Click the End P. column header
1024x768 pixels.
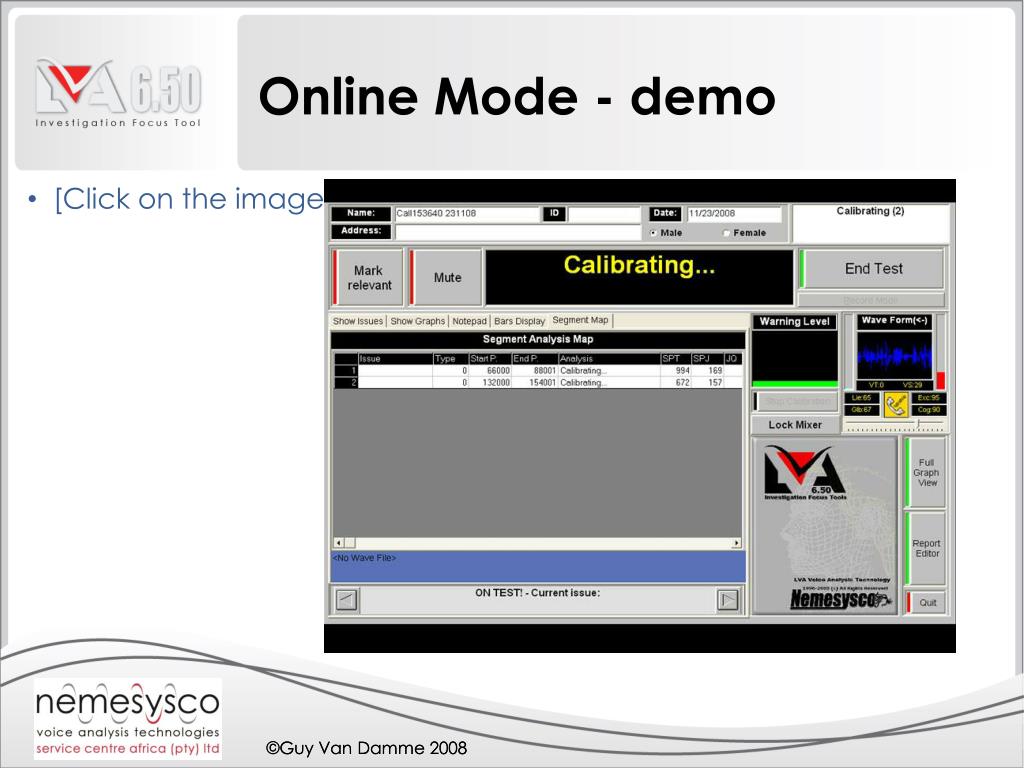pyautogui.click(x=534, y=359)
